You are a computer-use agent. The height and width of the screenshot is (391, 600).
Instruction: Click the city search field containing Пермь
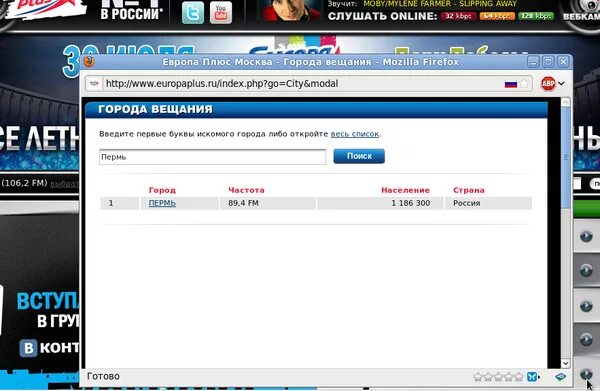[x=212, y=157]
